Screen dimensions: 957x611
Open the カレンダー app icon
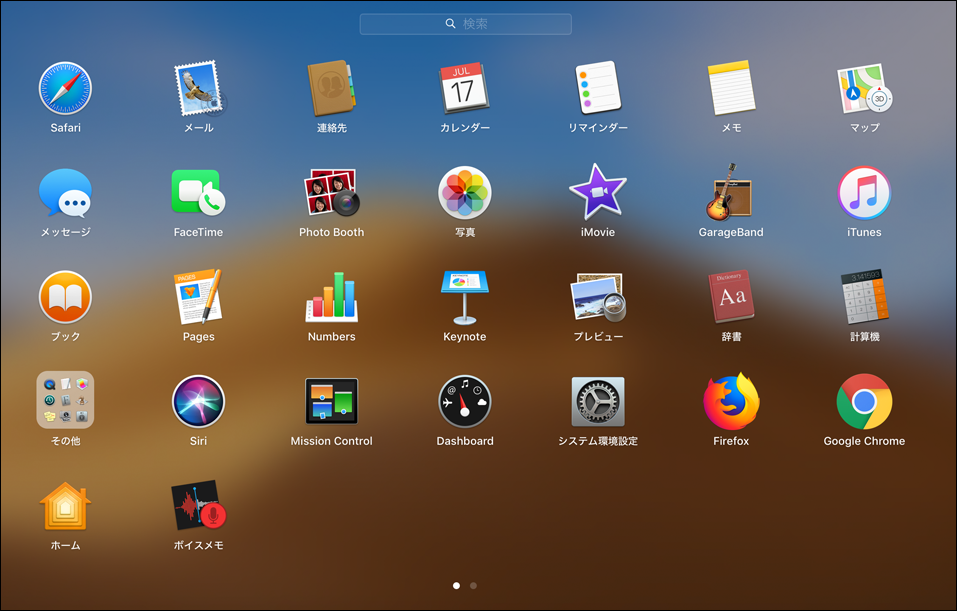coord(464,89)
